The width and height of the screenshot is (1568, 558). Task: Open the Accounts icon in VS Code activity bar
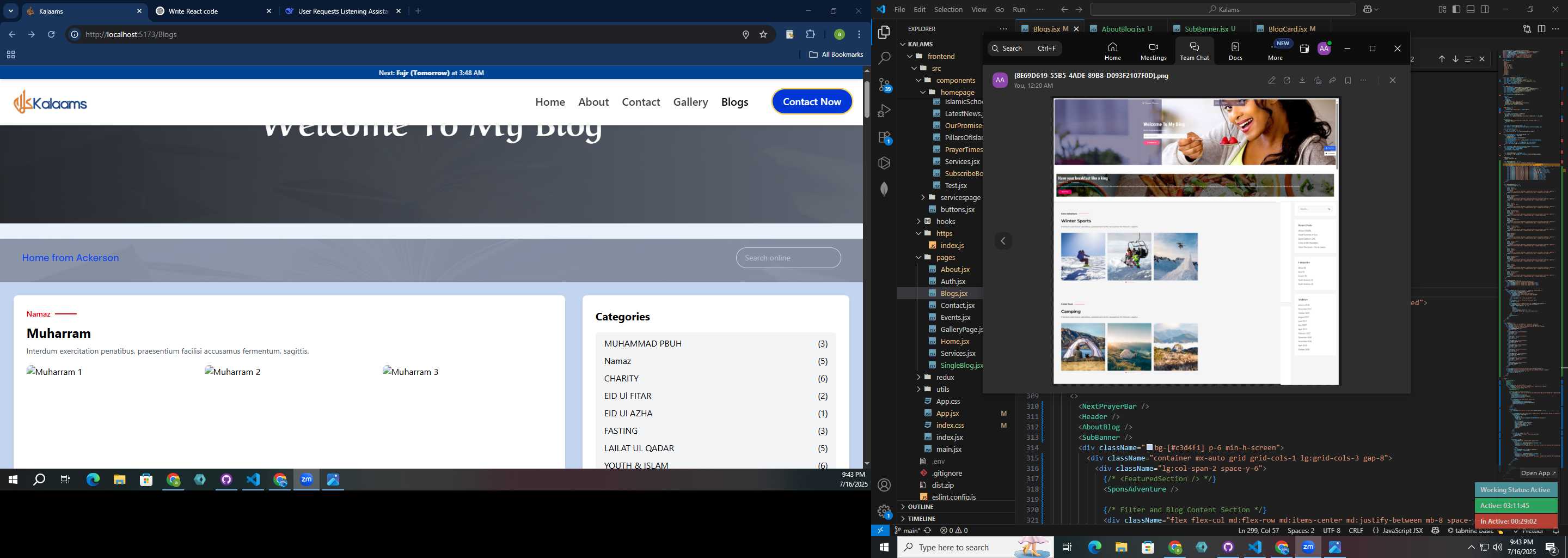click(x=884, y=485)
